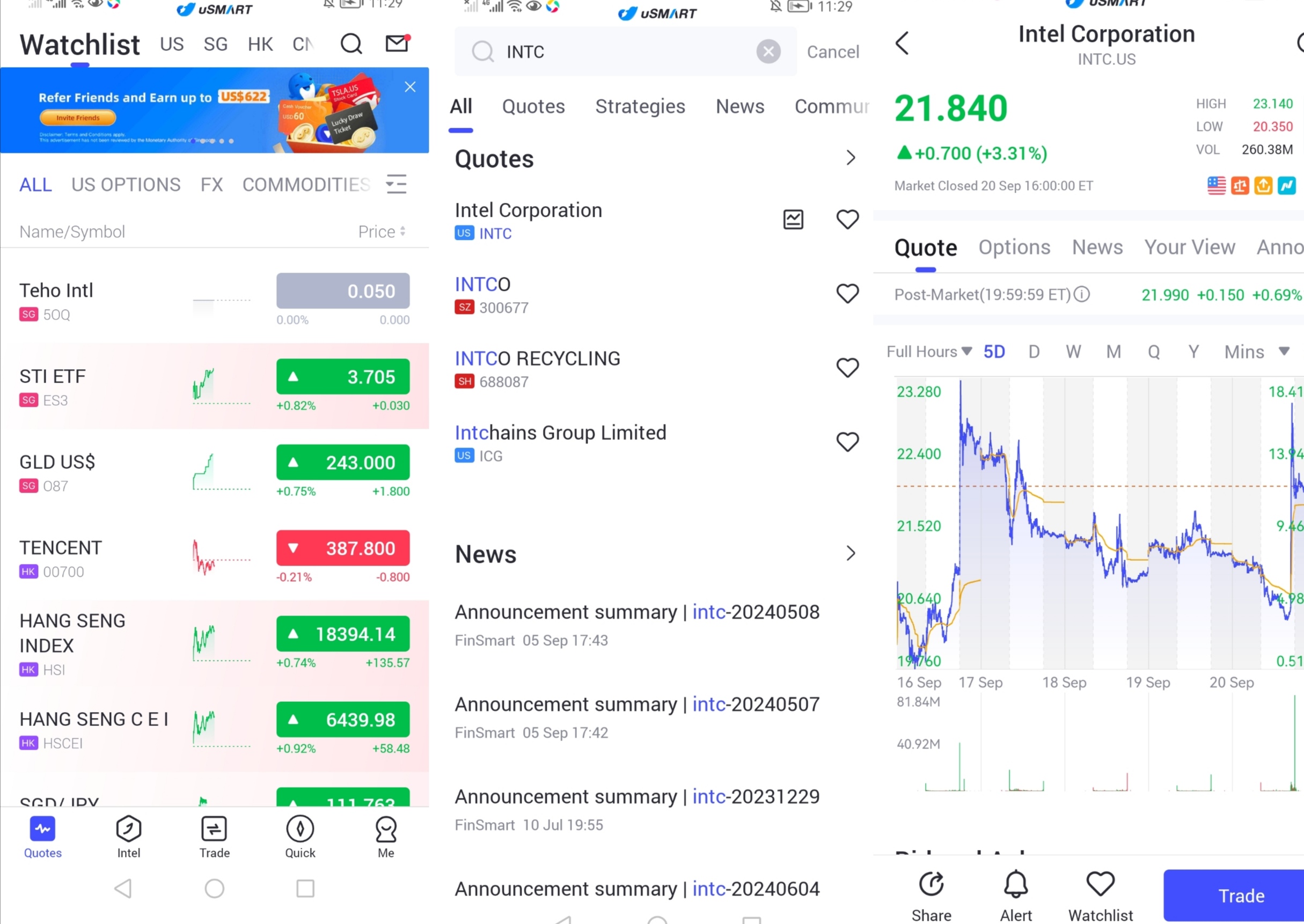Open the TENCENT price box 387.800
This screenshot has height=924, width=1304.
pyautogui.click(x=343, y=548)
